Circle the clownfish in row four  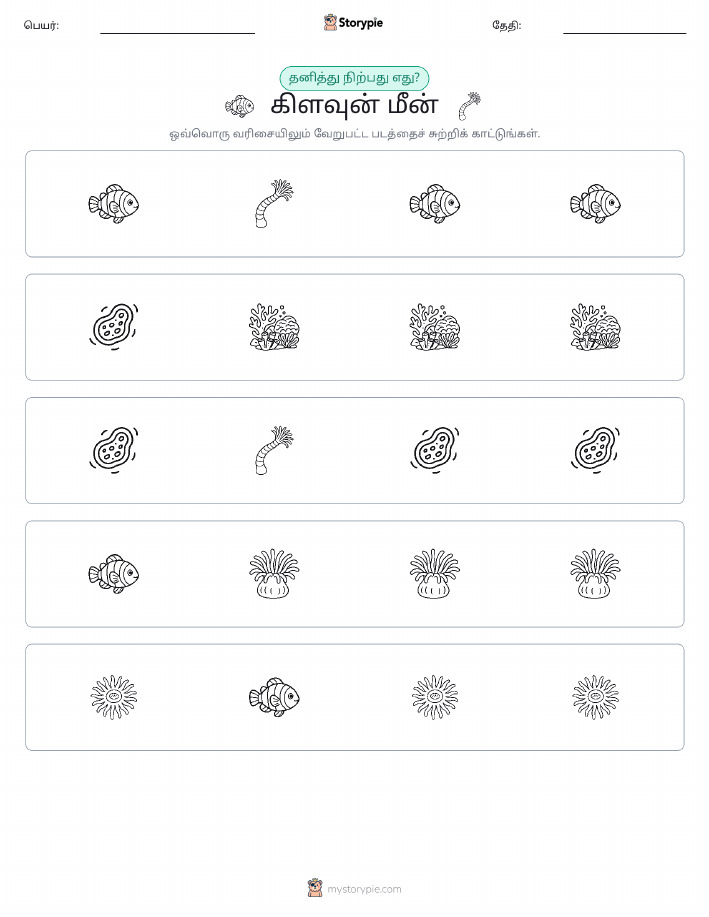coord(113,574)
